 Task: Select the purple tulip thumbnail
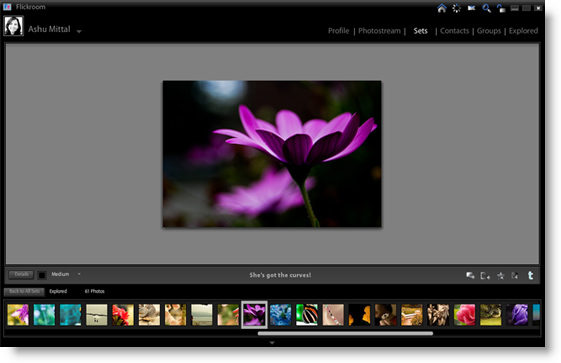[517, 315]
